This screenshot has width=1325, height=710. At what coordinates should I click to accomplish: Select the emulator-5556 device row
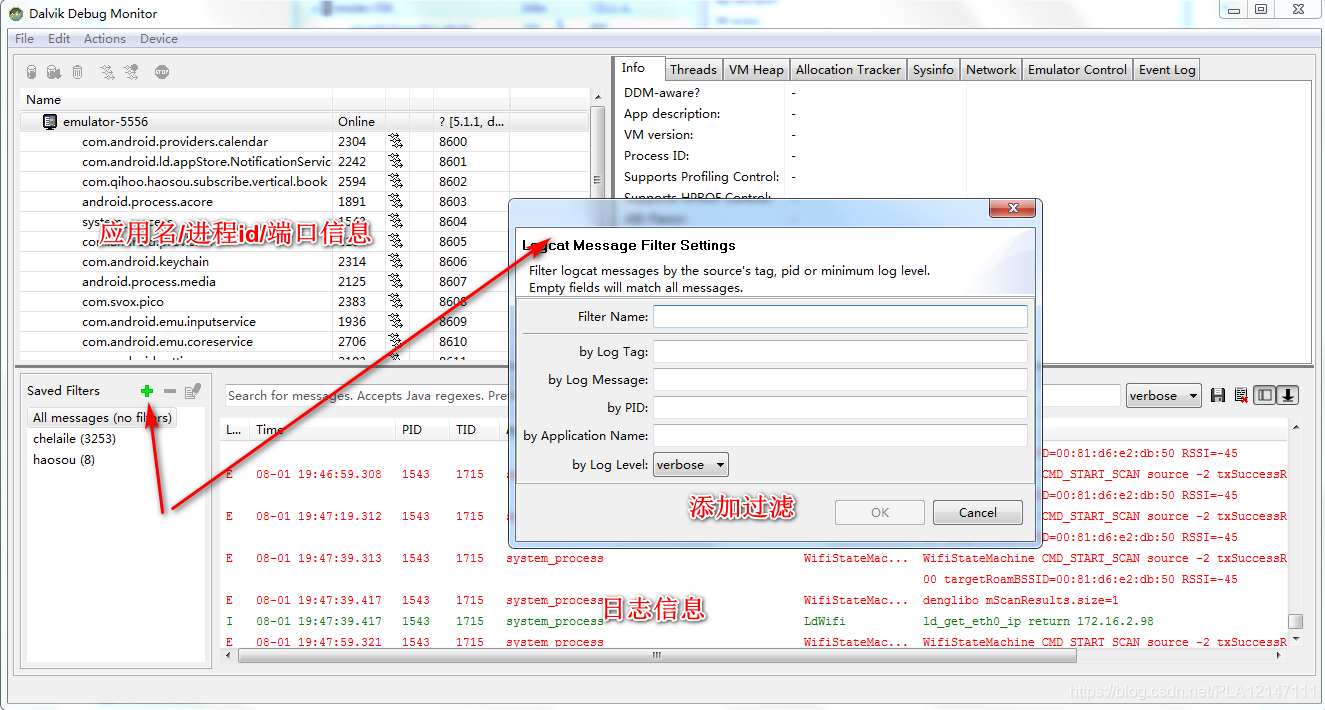(x=305, y=122)
